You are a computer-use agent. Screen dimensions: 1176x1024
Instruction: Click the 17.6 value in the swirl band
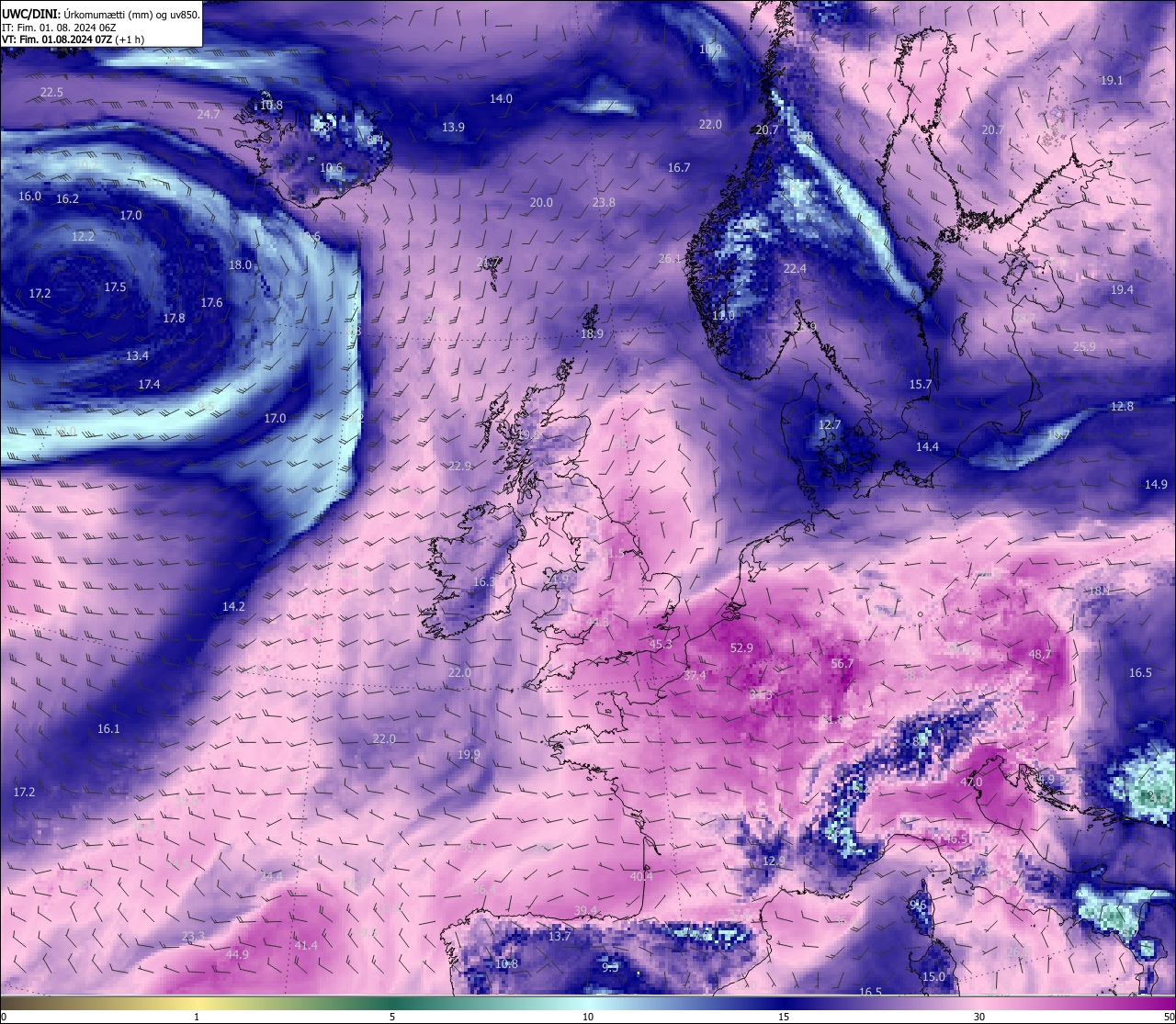click(211, 303)
